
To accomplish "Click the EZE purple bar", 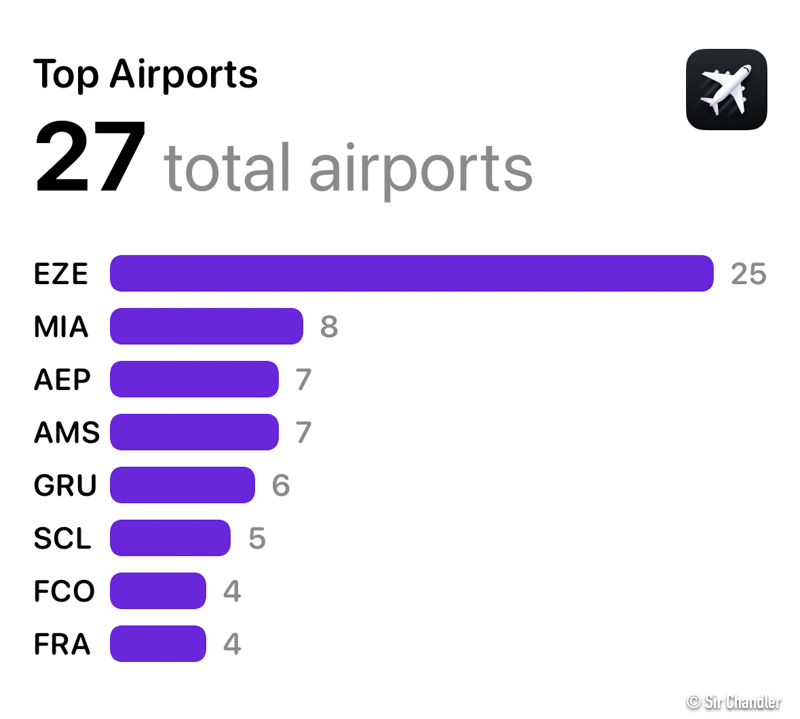I will (x=411, y=273).
